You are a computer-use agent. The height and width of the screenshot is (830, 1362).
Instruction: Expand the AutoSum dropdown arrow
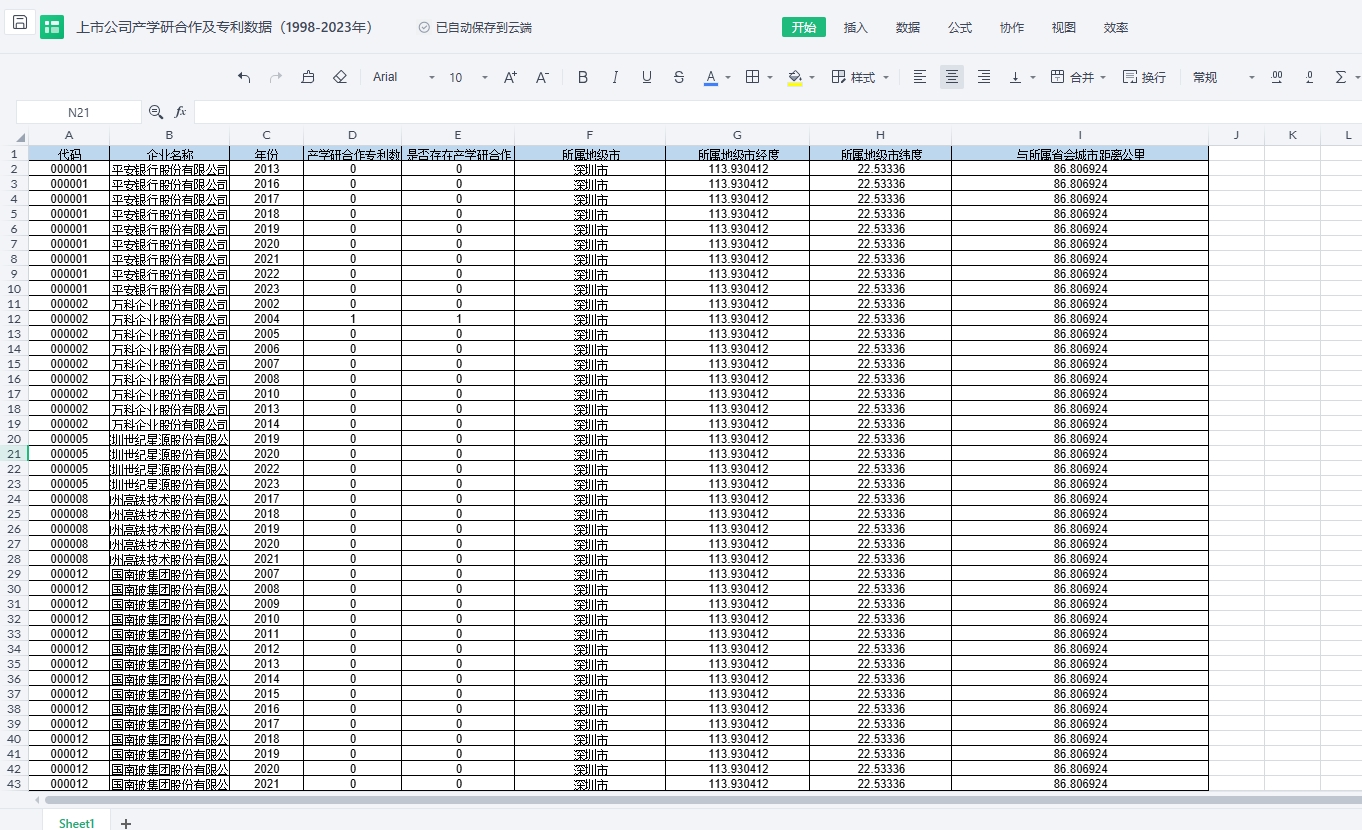1356,77
